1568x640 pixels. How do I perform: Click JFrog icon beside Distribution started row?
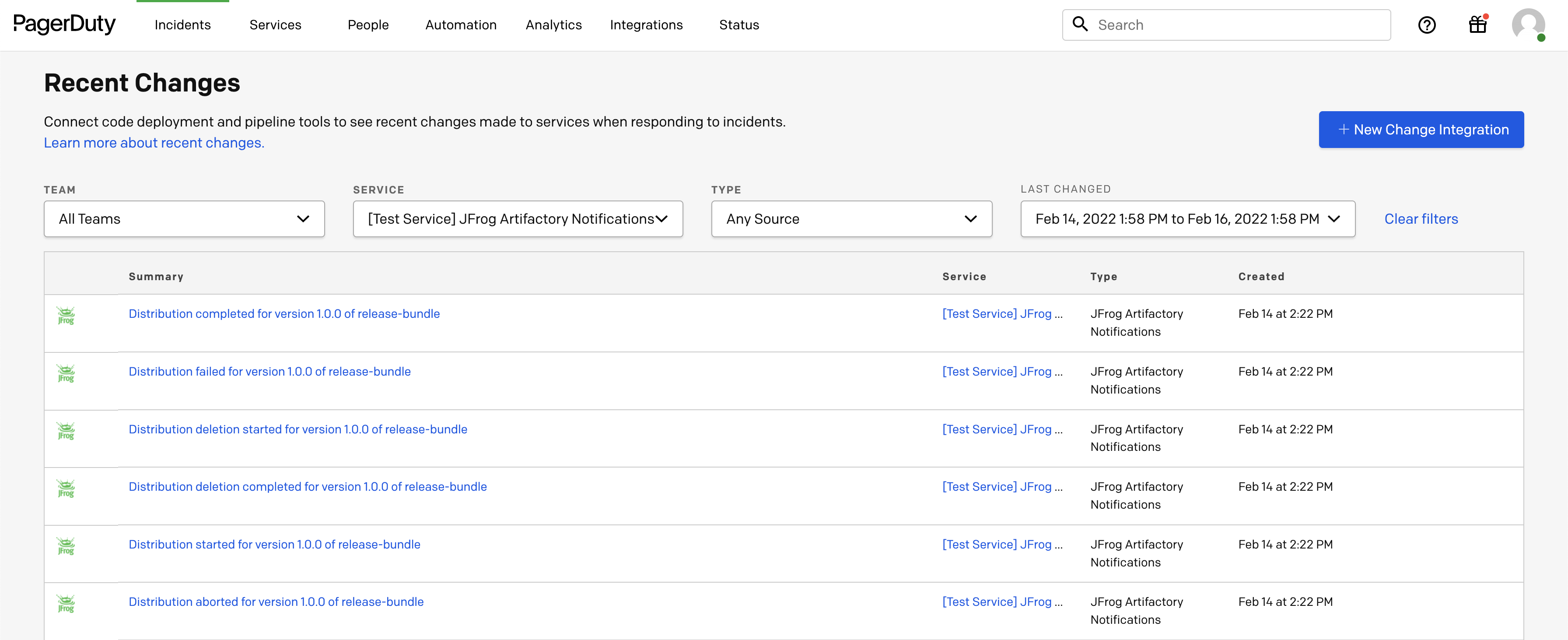[66, 546]
